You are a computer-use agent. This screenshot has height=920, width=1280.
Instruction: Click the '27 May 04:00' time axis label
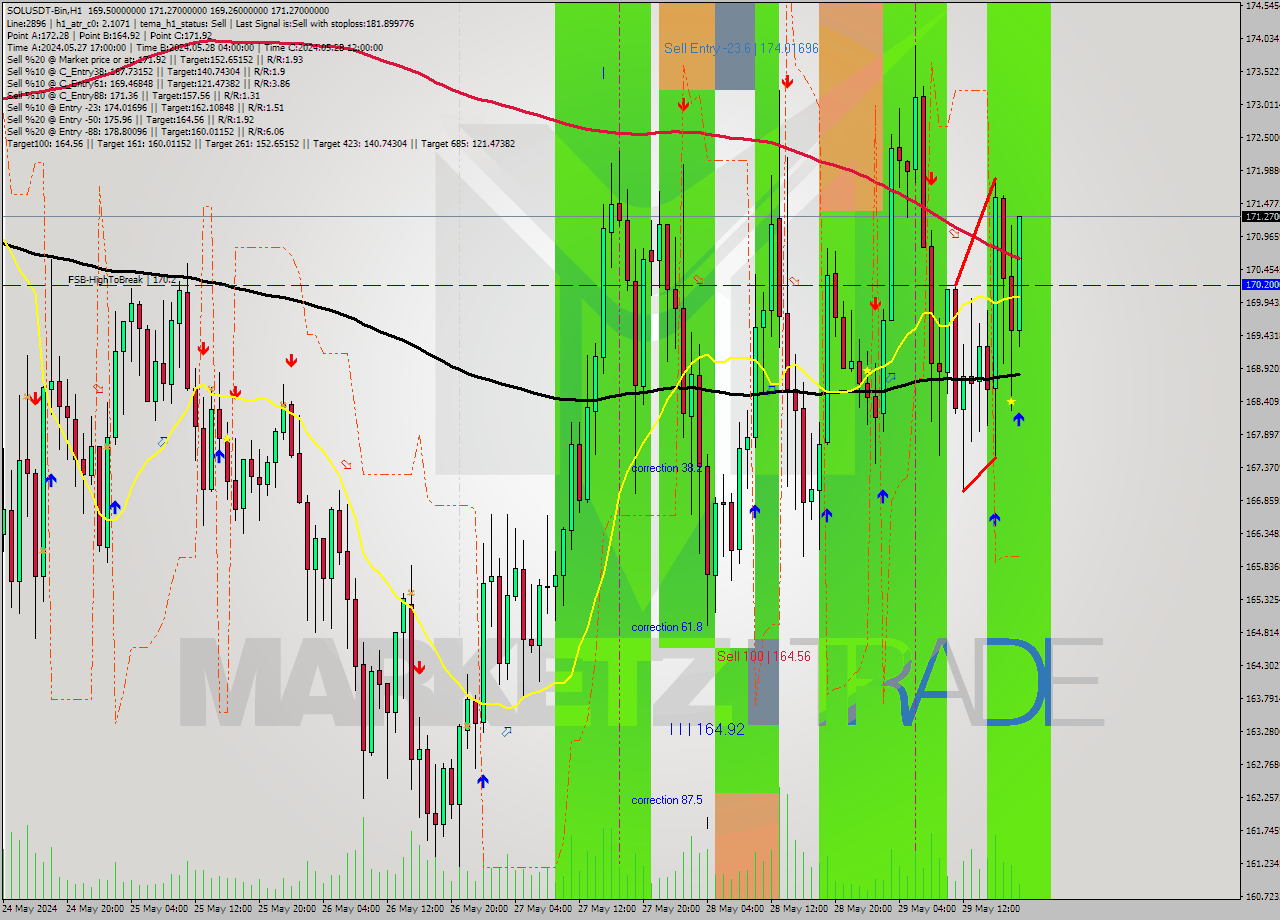point(542,910)
